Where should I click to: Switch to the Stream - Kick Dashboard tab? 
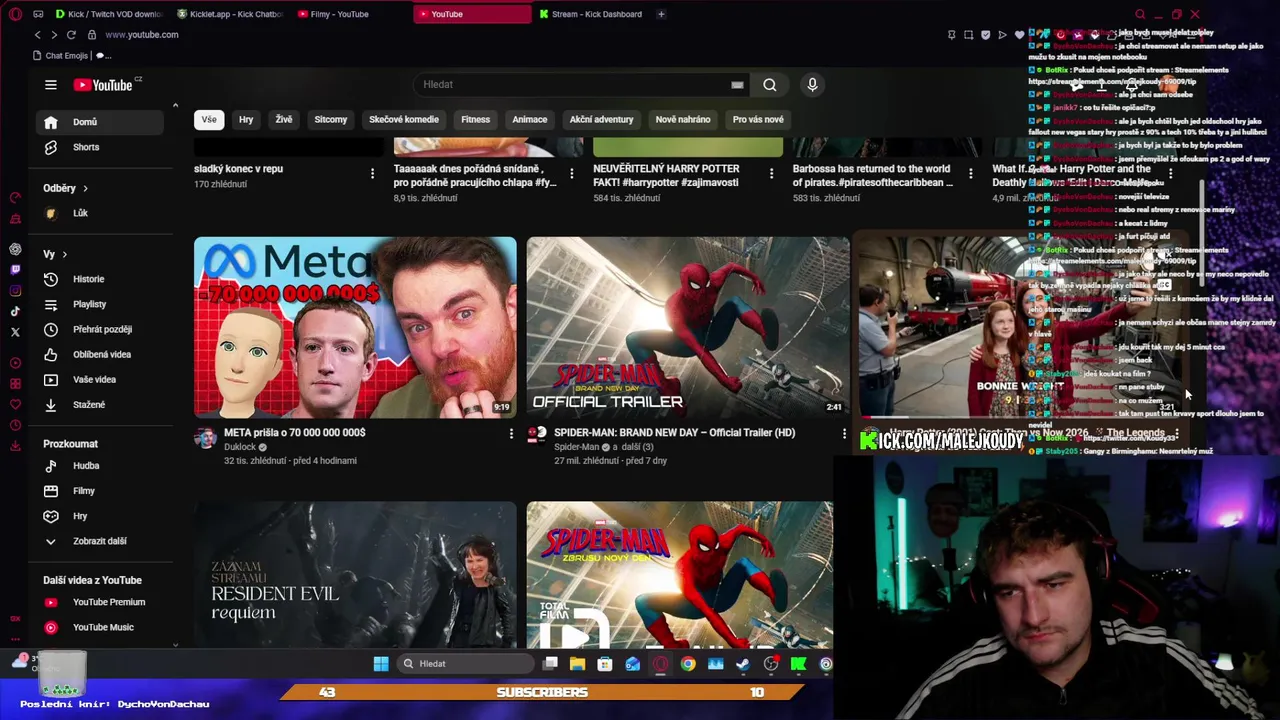point(590,14)
